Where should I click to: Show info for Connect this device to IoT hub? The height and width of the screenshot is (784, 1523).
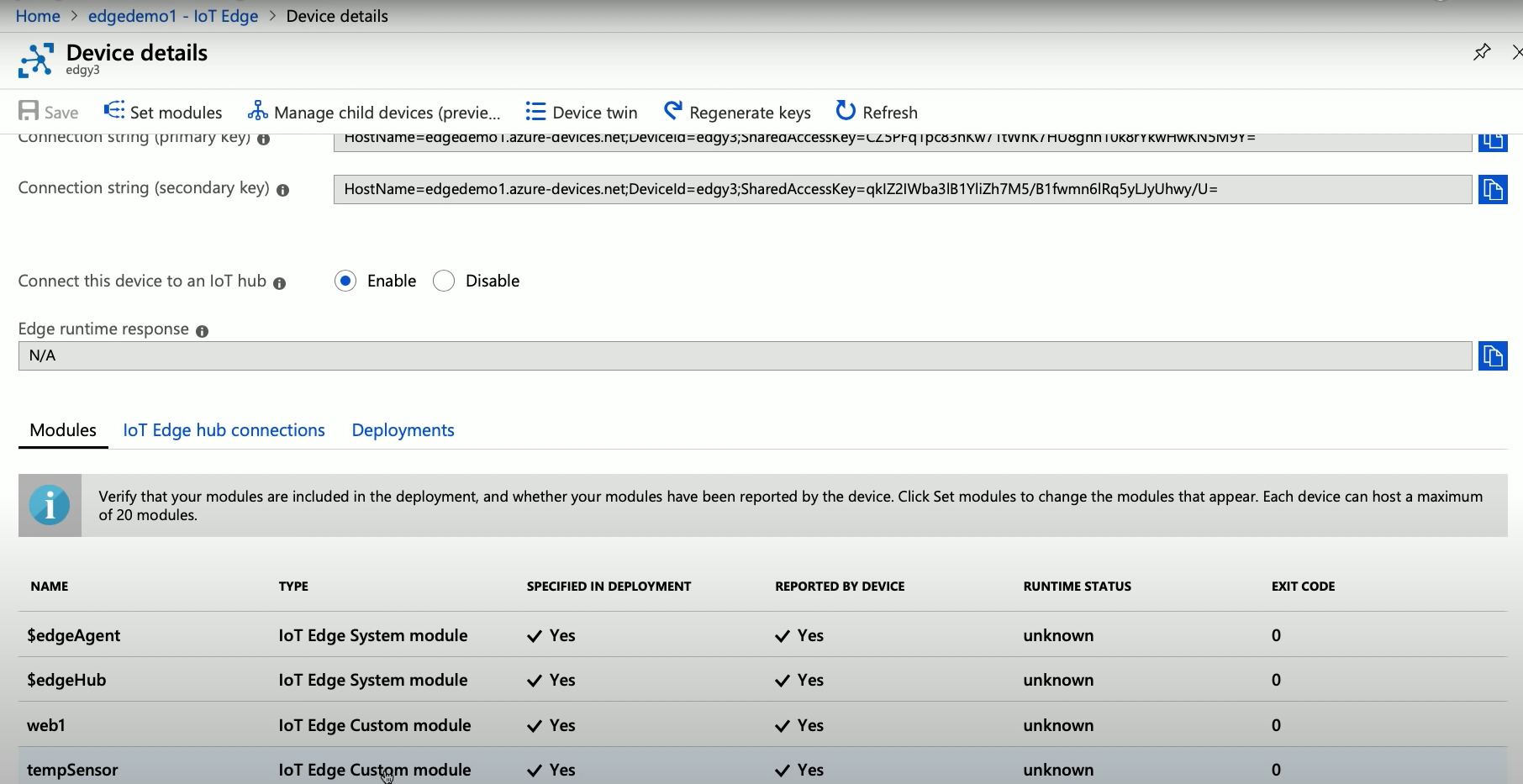280,284
